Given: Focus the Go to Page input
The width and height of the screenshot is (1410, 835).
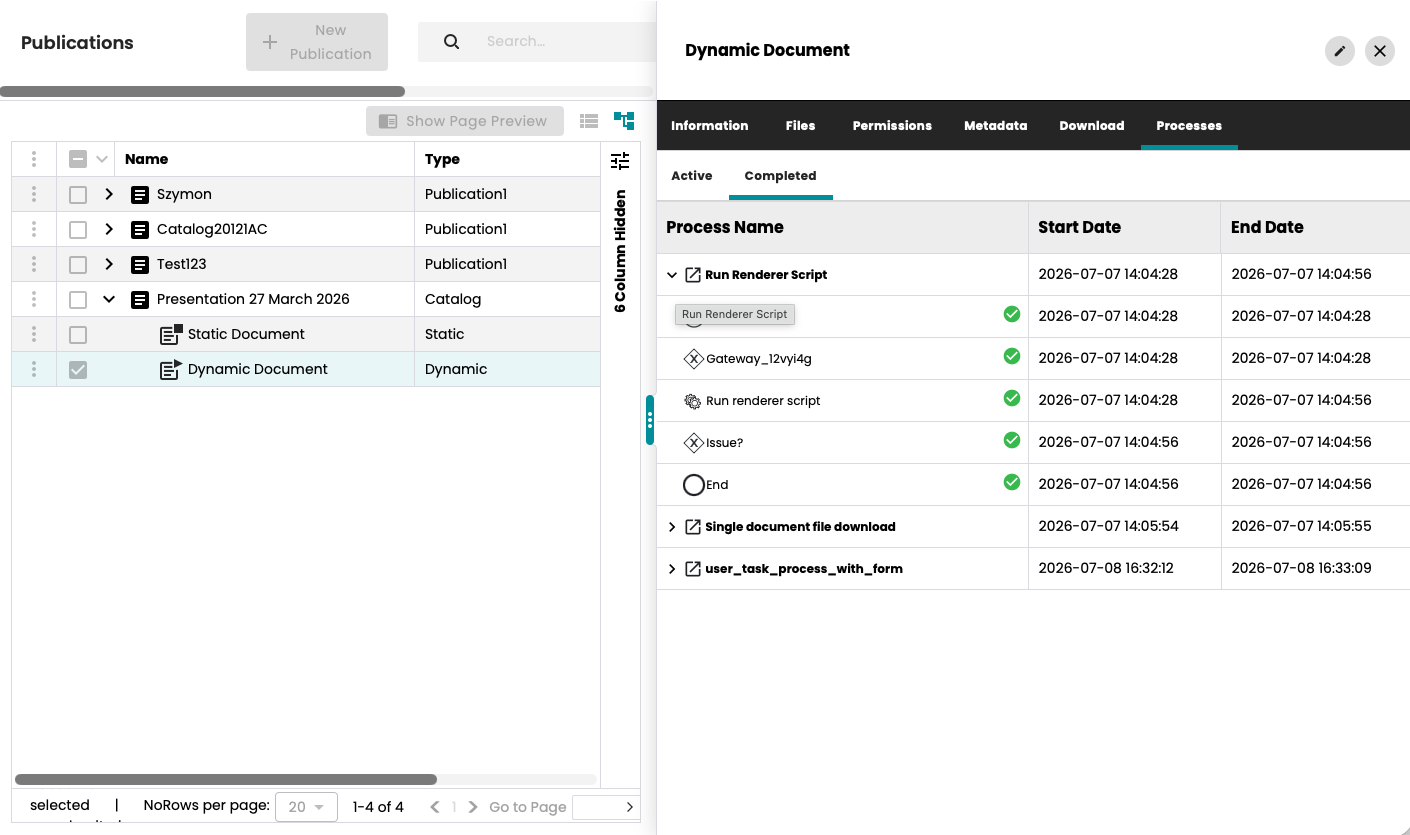Looking at the screenshot, I should pyautogui.click(x=597, y=807).
